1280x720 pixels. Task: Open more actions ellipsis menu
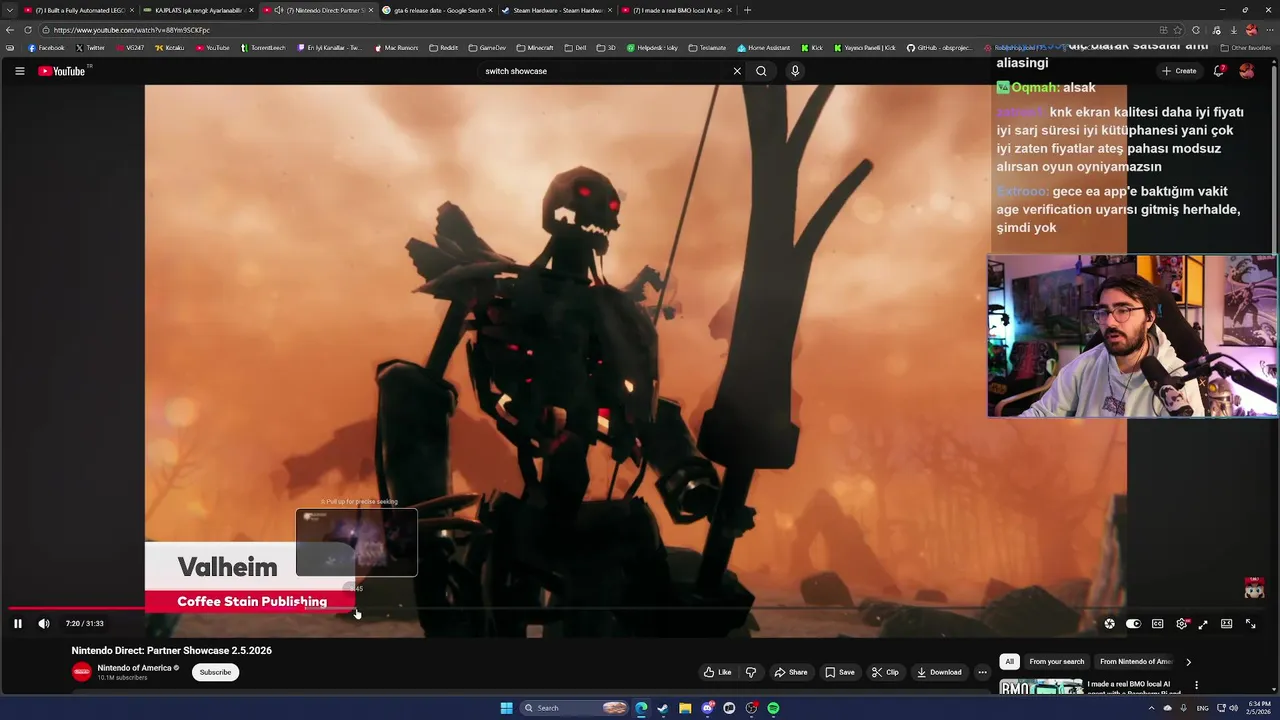coord(982,672)
